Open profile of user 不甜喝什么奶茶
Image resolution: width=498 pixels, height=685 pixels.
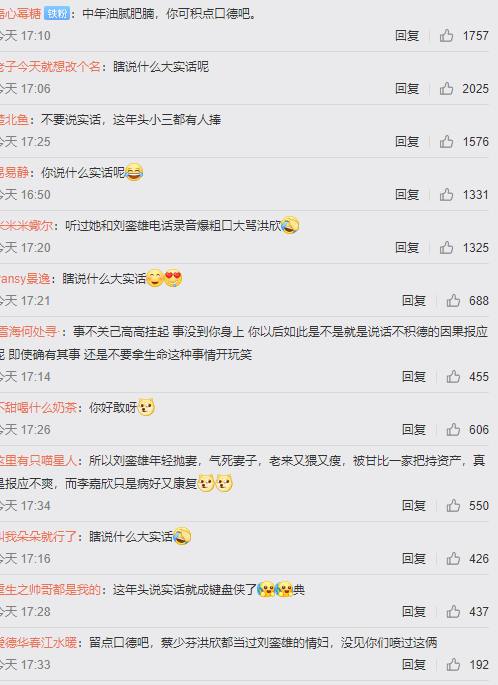click(x=38, y=408)
